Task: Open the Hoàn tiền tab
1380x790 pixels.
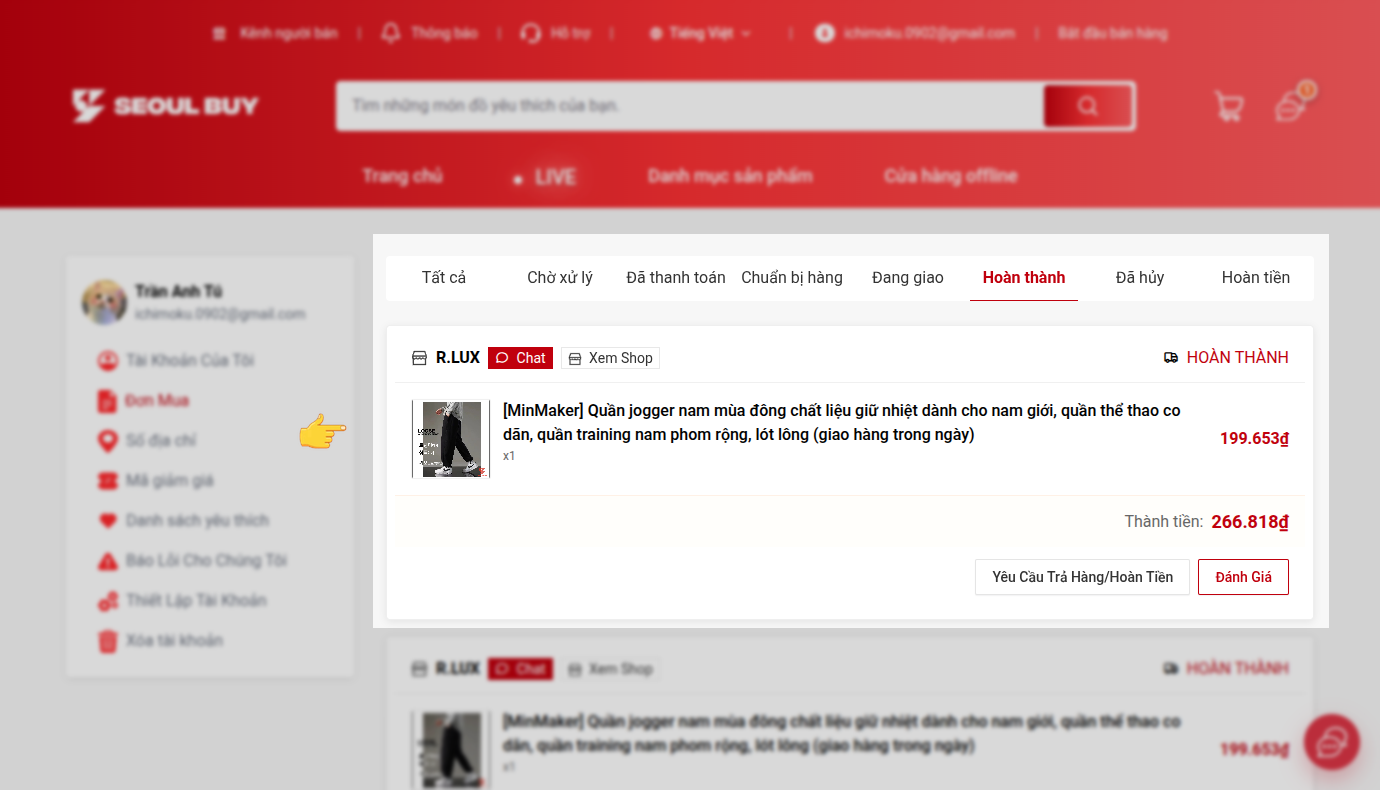Action: (x=1255, y=278)
